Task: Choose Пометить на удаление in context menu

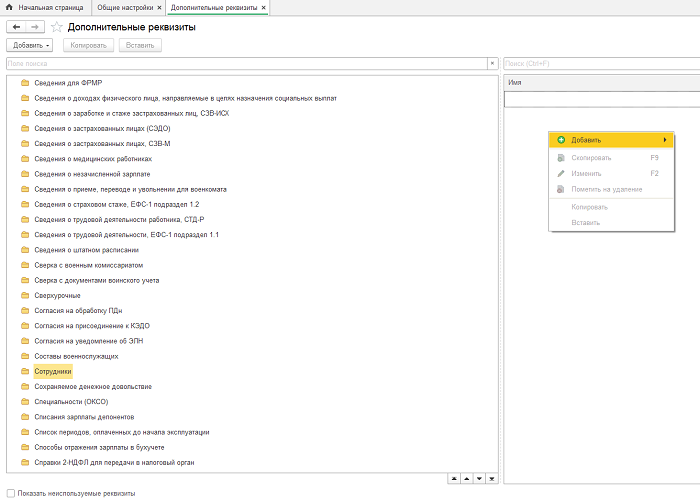Action: (606, 189)
